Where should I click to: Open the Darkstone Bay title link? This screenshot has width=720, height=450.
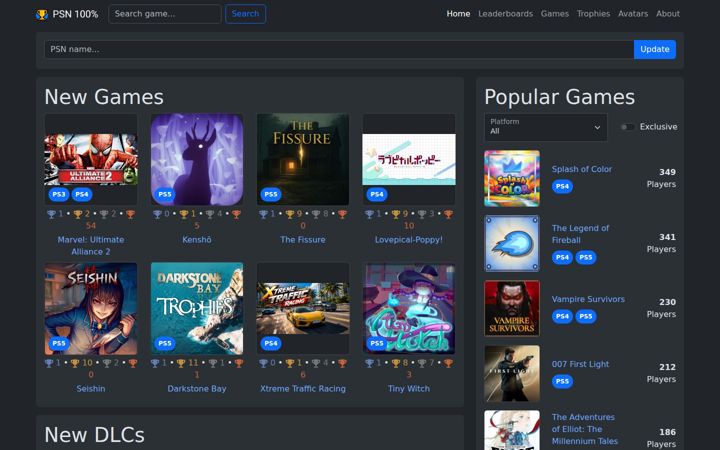(197, 388)
